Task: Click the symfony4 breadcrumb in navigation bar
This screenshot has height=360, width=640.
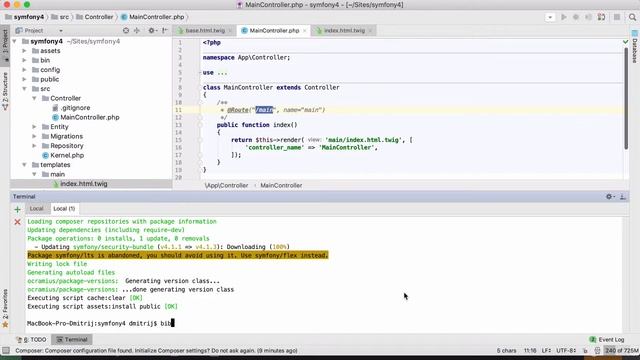Action: pos(24,17)
